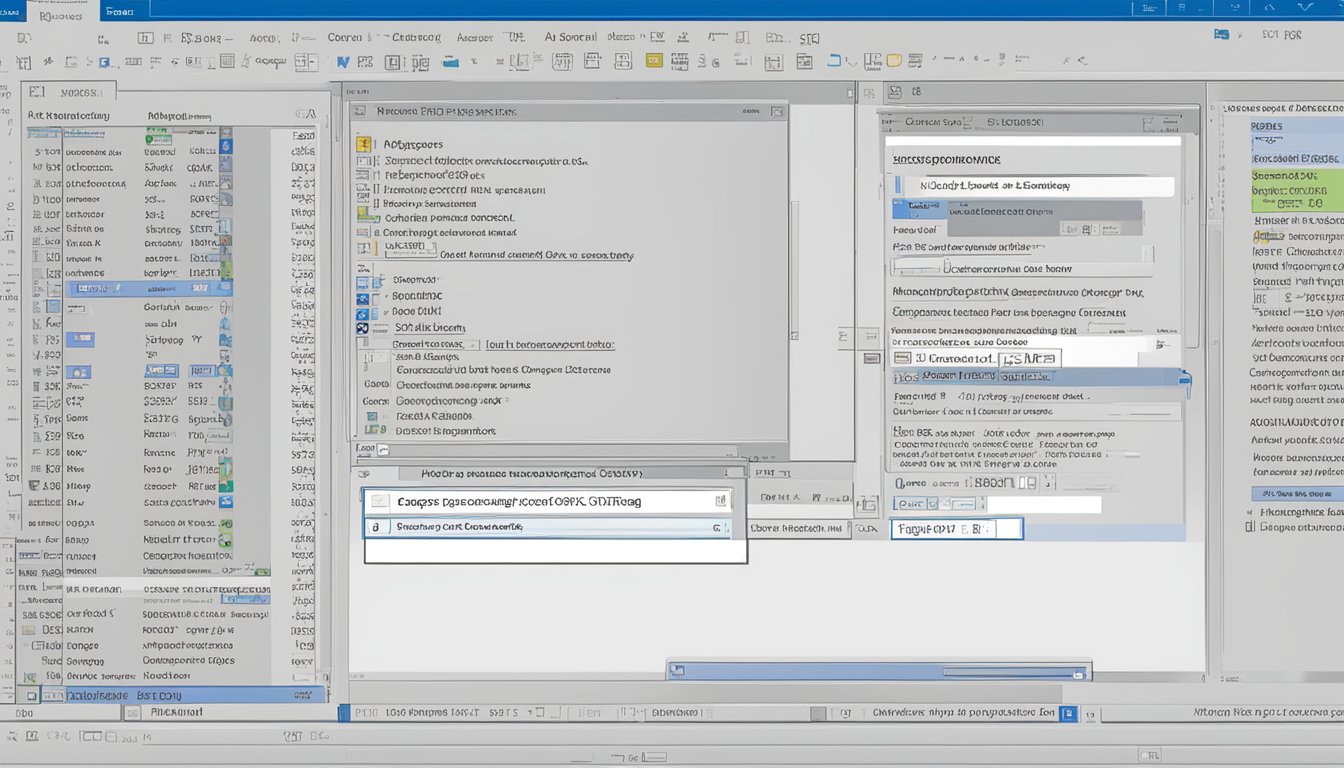
Task: Choose the light-blue highlighted row in the bottom popup list
Action: (547, 527)
